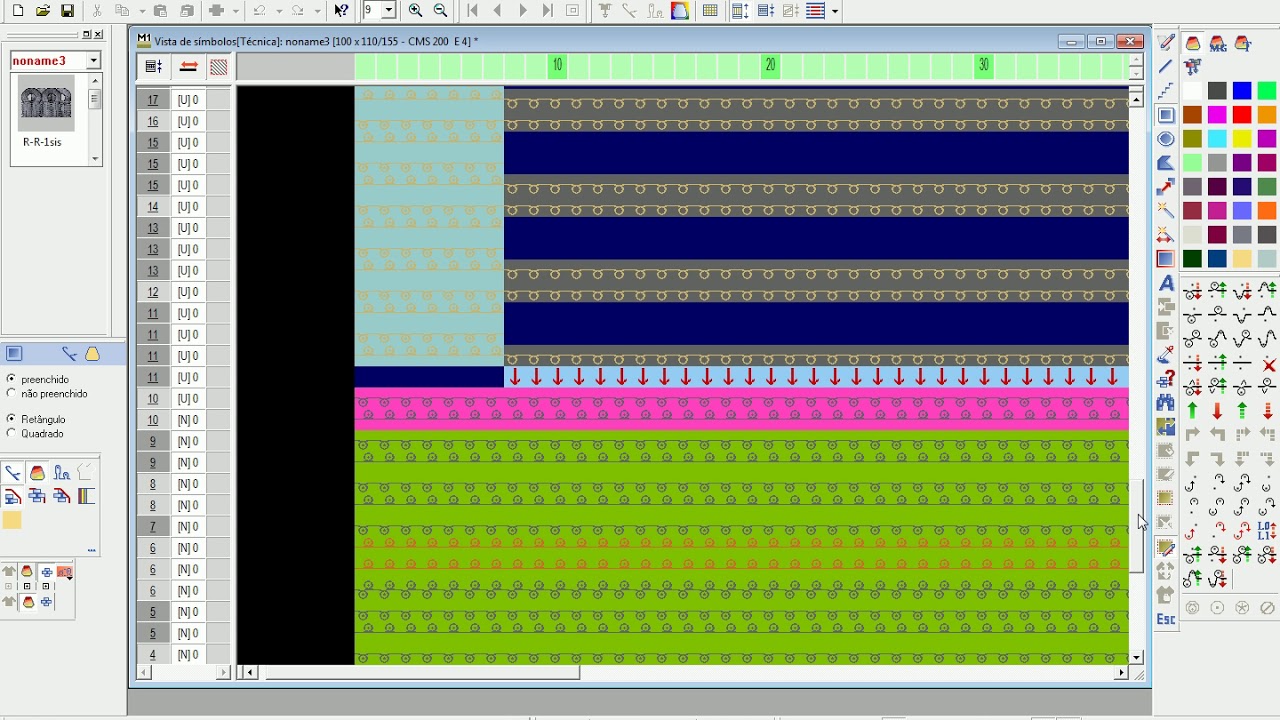Select row number 16 header
1280x720 pixels.
(153, 121)
